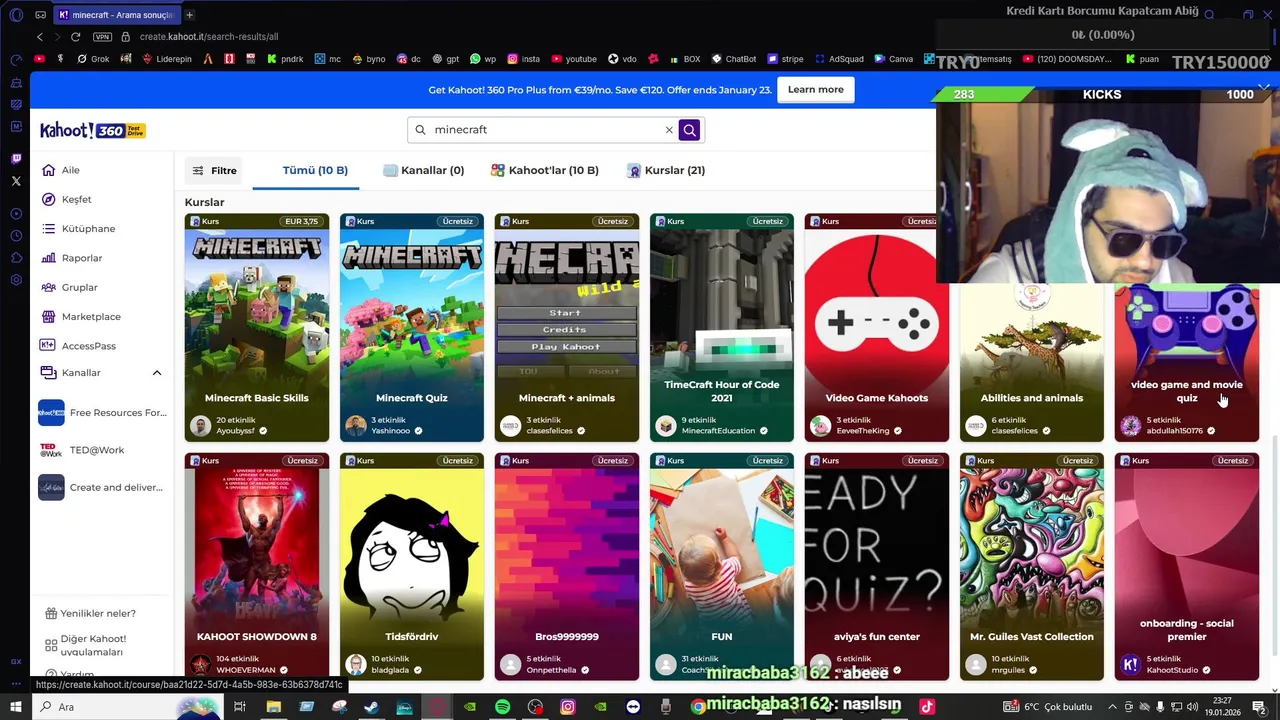
Task: Switch to the Kahoot'lar (10 B) tab
Action: pyautogui.click(x=545, y=171)
